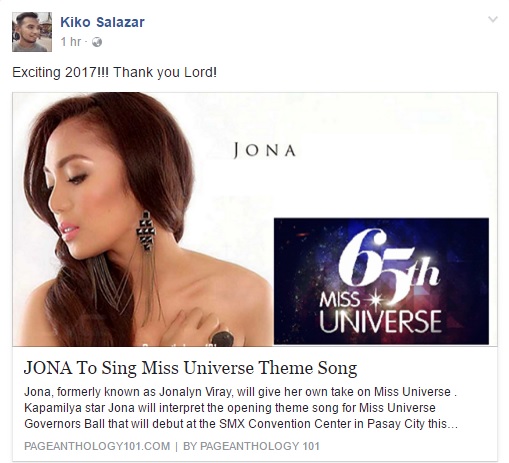
Task: Click the 'BY PAGEANTHOLOGY 101' author label
Action: pos(251,446)
